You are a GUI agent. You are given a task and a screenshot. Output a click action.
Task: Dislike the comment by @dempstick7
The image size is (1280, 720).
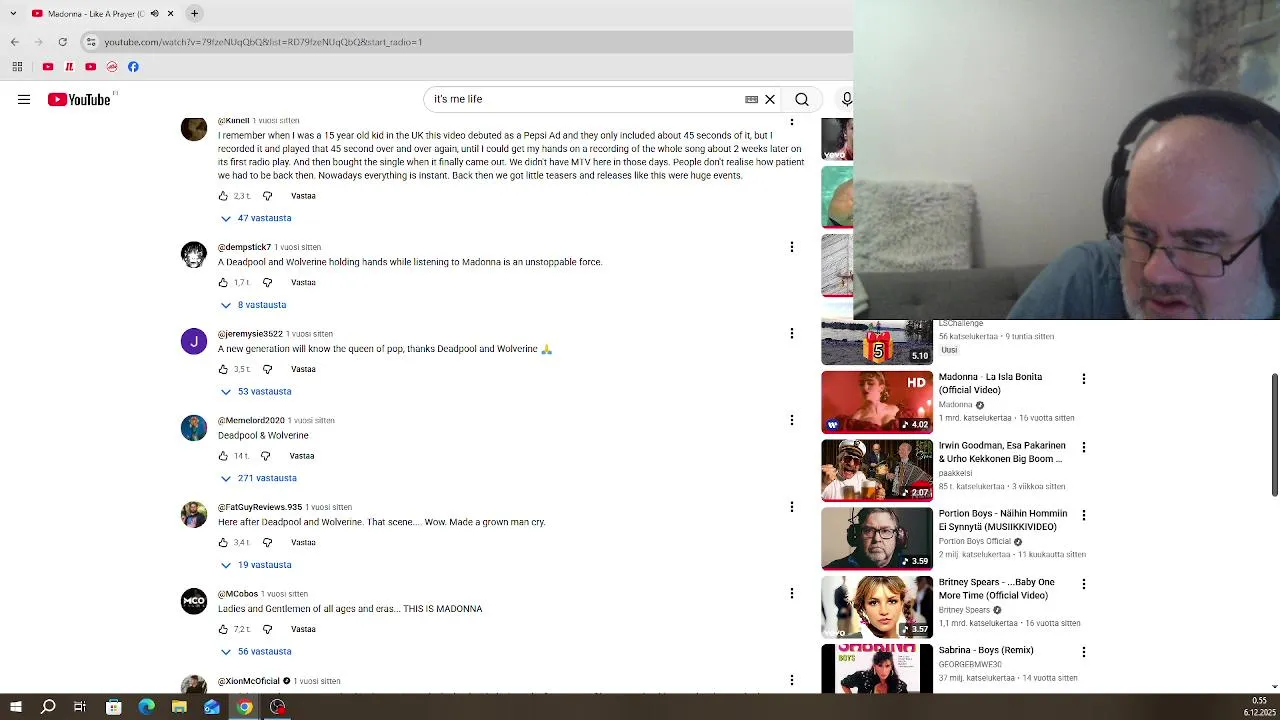coord(267,282)
